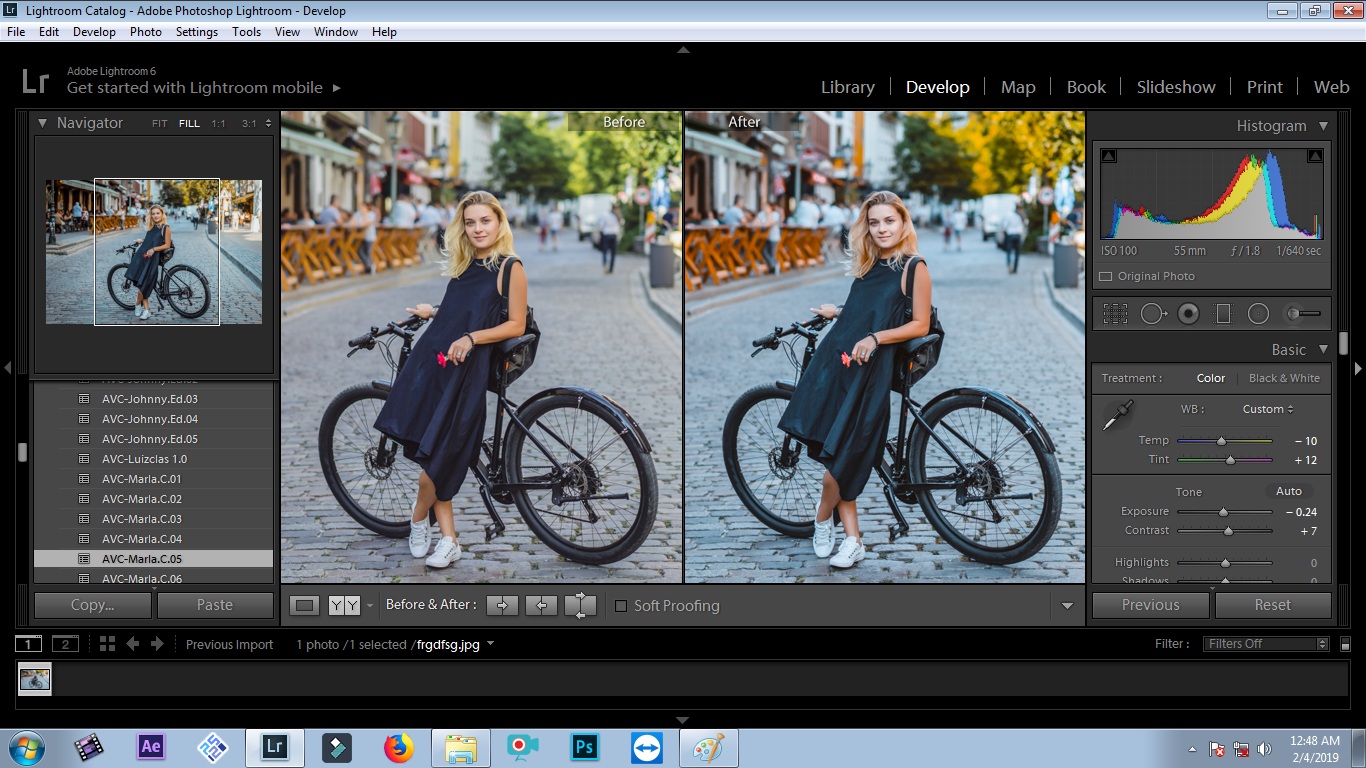Image resolution: width=1366 pixels, height=768 pixels.
Task: Set treatment to Black & White
Action: (1284, 378)
